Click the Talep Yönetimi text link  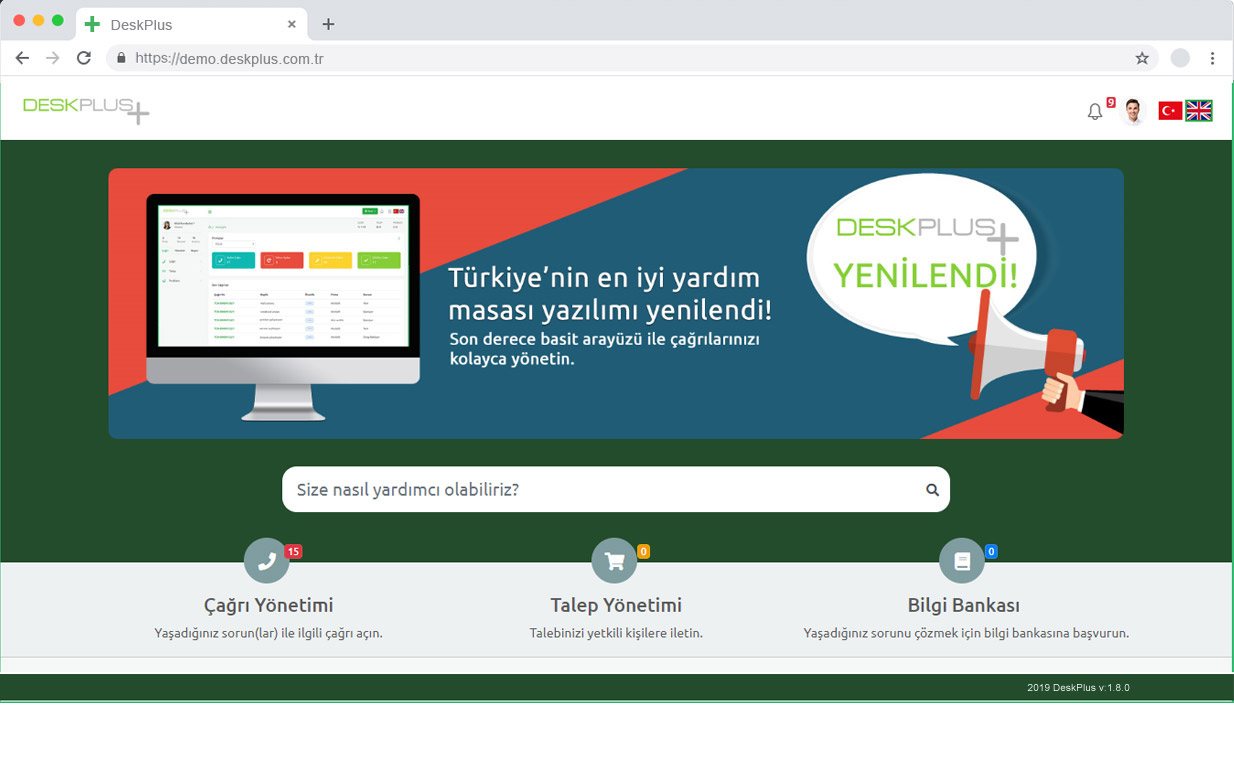(614, 605)
